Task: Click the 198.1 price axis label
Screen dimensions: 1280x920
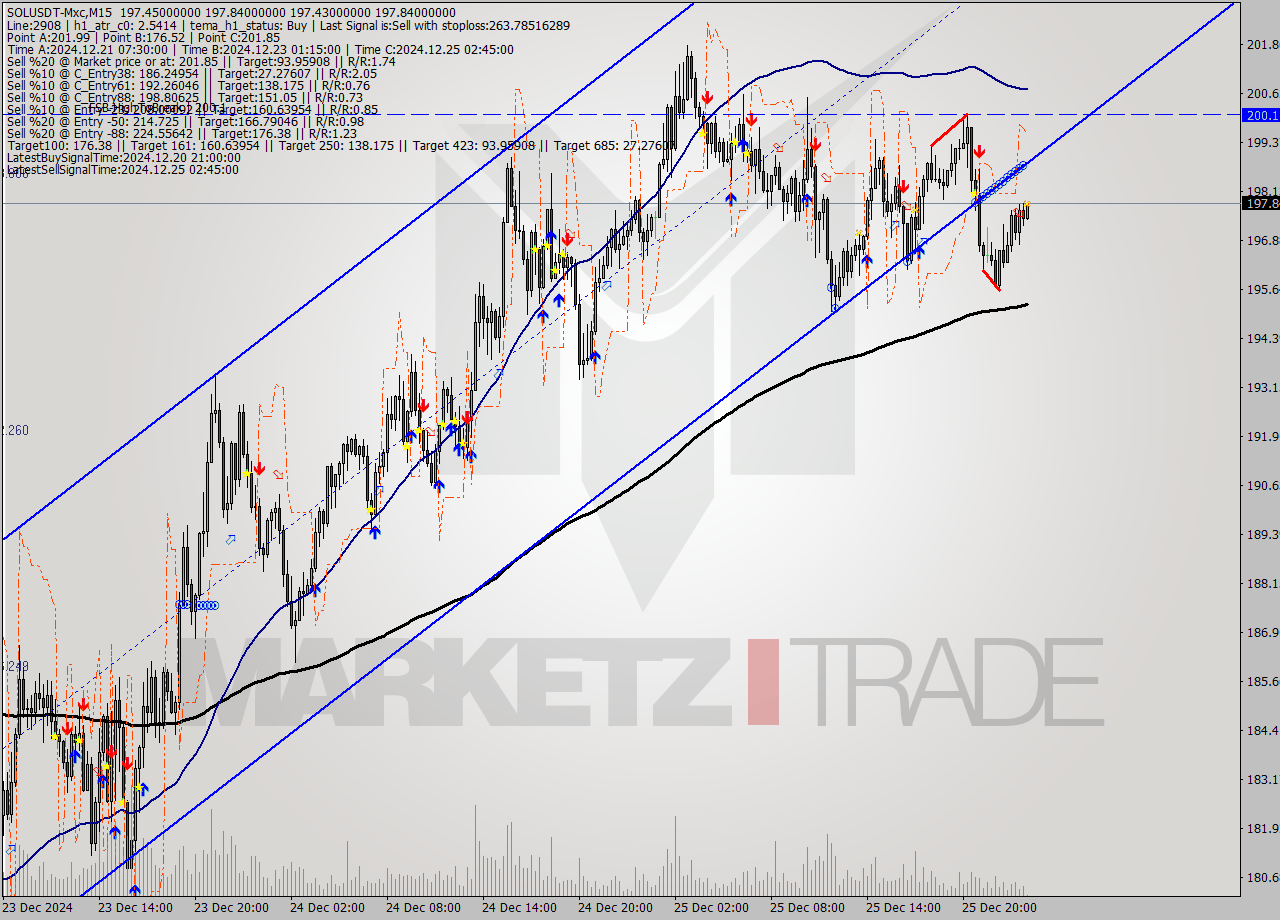Action: click(1262, 191)
